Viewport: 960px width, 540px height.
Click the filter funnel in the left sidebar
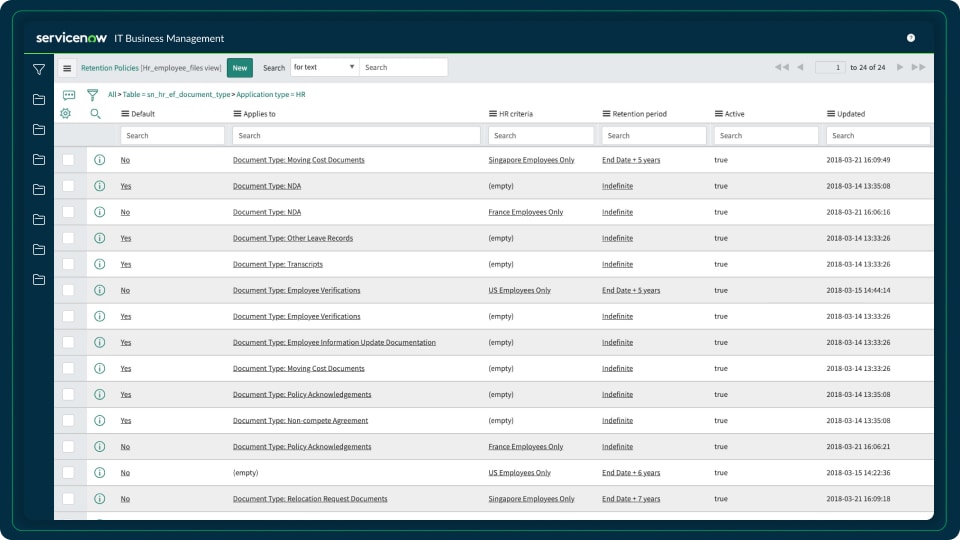coord(39,69)
